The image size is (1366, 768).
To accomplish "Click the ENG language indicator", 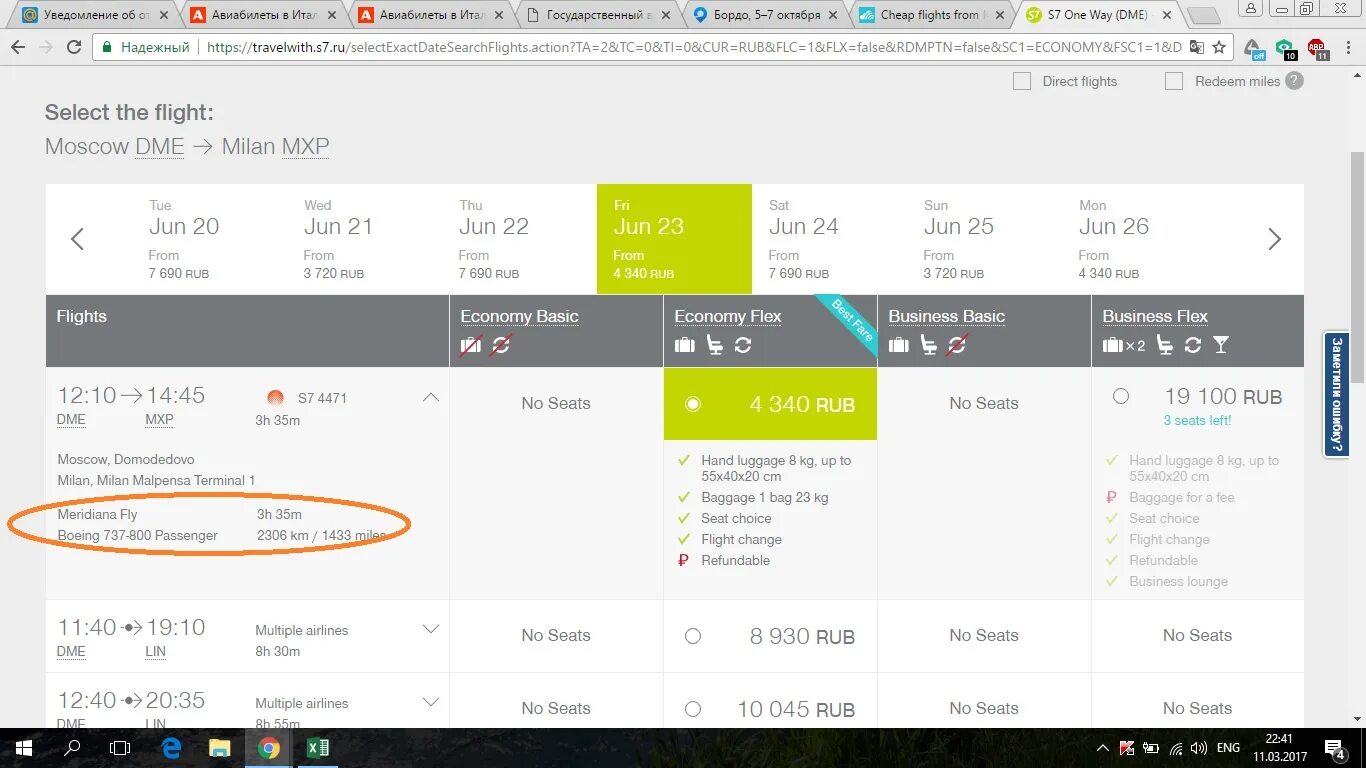I will 1227,748.
